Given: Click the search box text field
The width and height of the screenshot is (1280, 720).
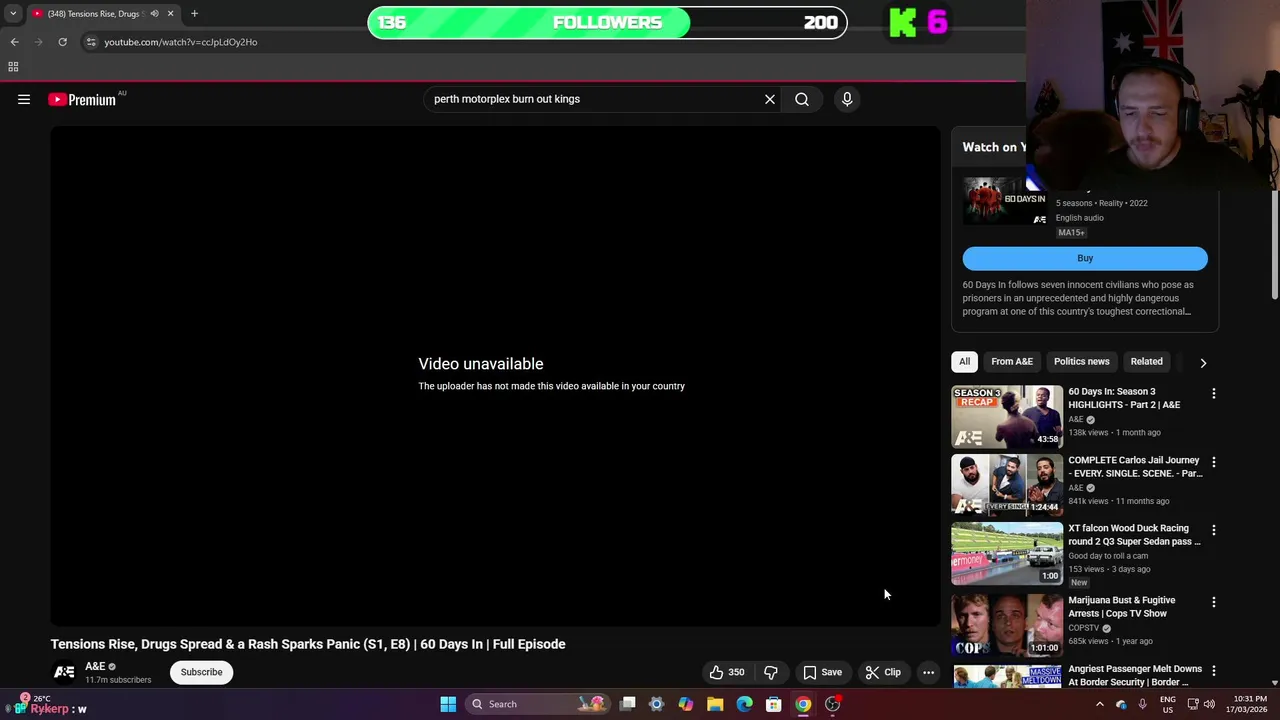Looking at the screenshot, I should coord(595,99).
